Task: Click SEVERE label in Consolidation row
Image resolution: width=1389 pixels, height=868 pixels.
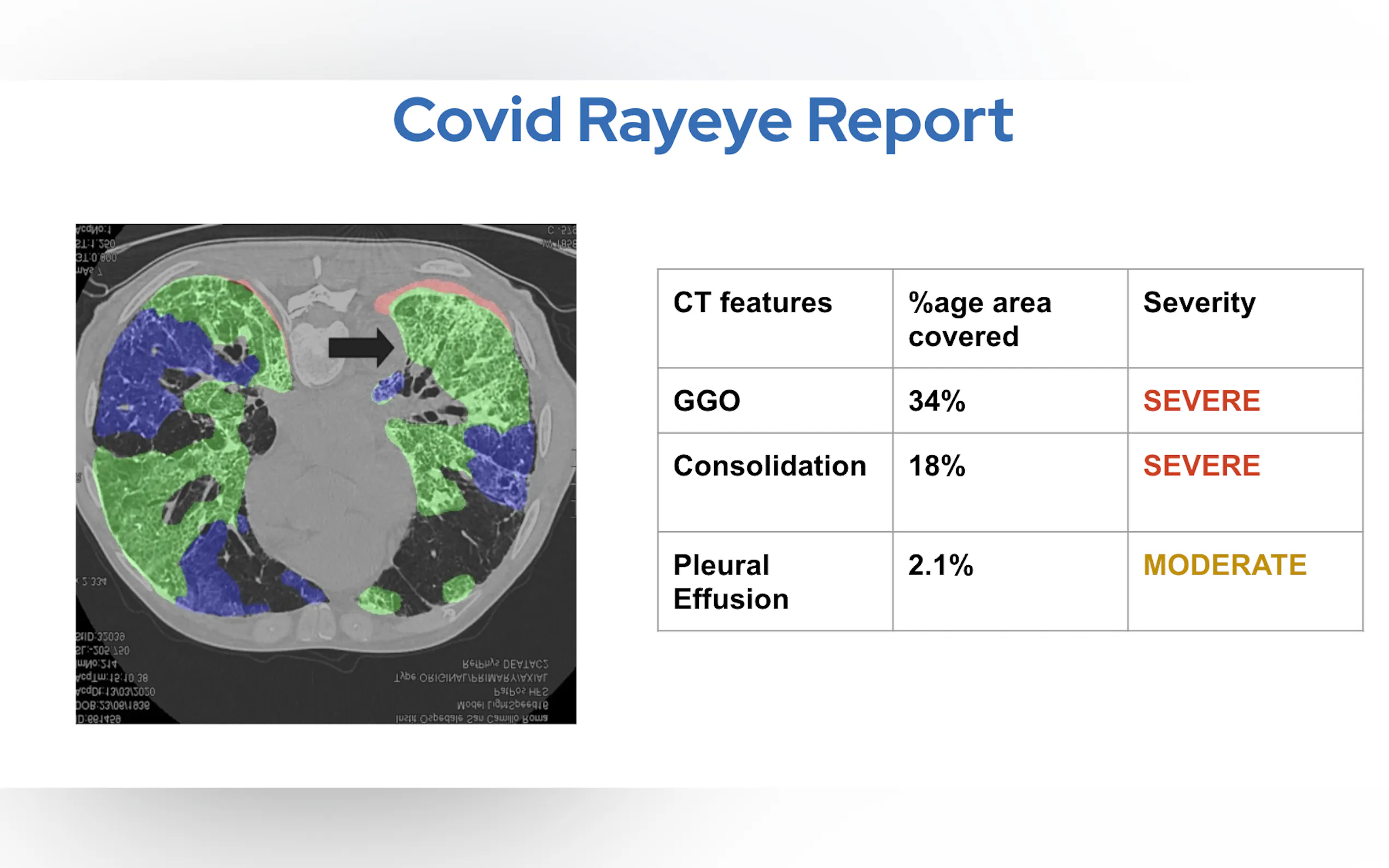Action: click(x=1201, y=466)
